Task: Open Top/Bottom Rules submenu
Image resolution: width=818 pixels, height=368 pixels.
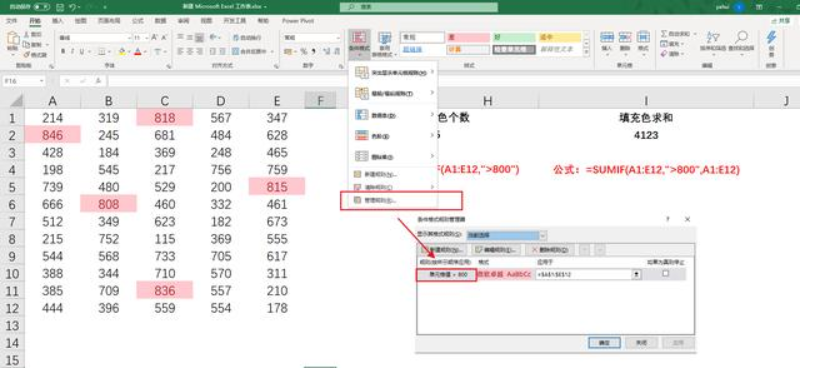Action: [x=393, y=93]
